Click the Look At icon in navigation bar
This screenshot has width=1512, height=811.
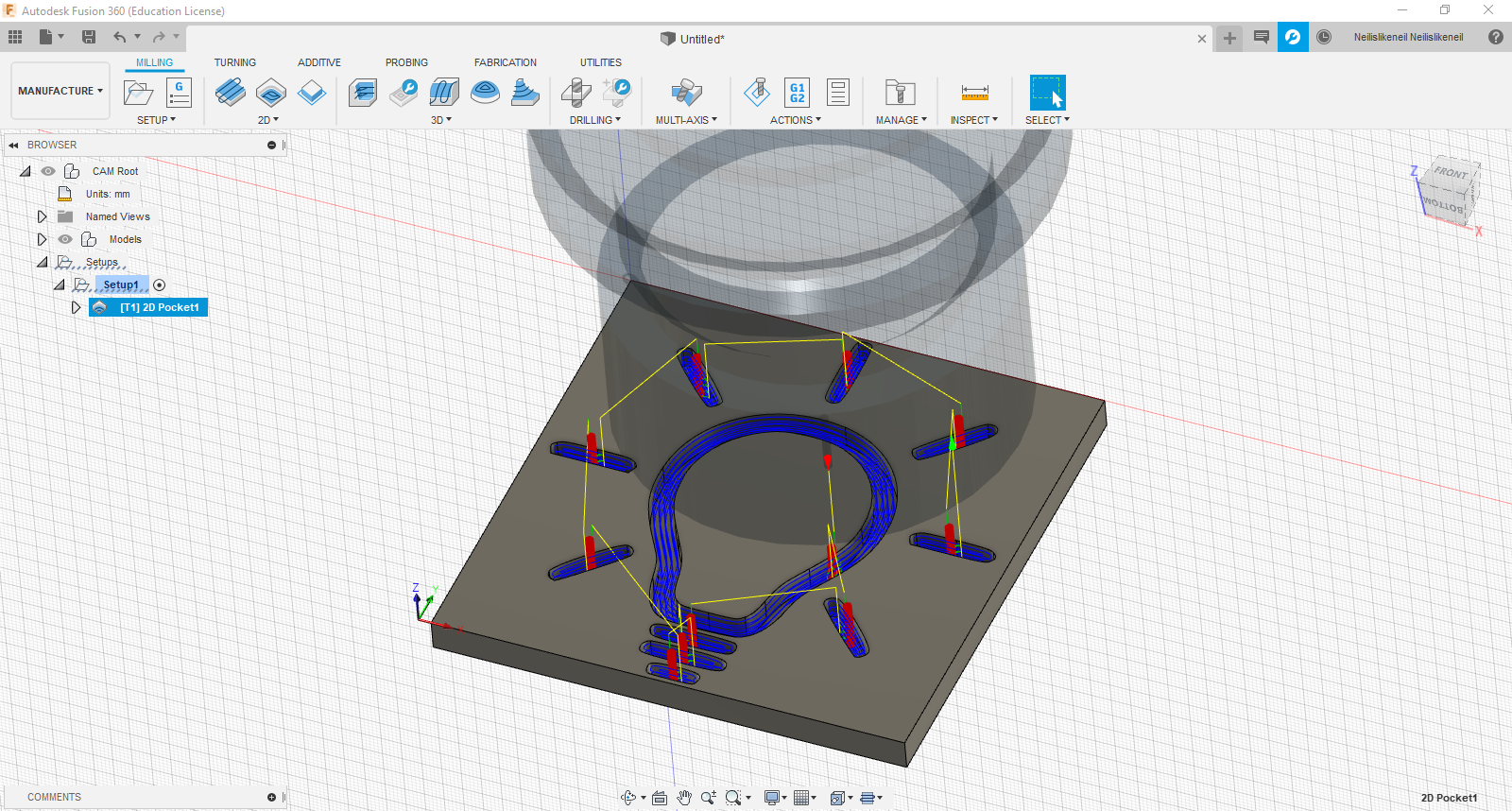tap(660, 798)
